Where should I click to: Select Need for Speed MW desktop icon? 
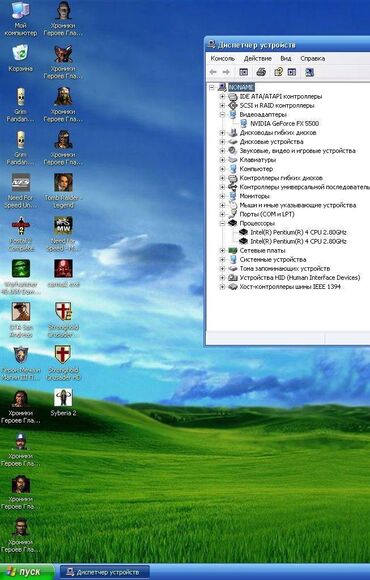(x=63, y=234)
